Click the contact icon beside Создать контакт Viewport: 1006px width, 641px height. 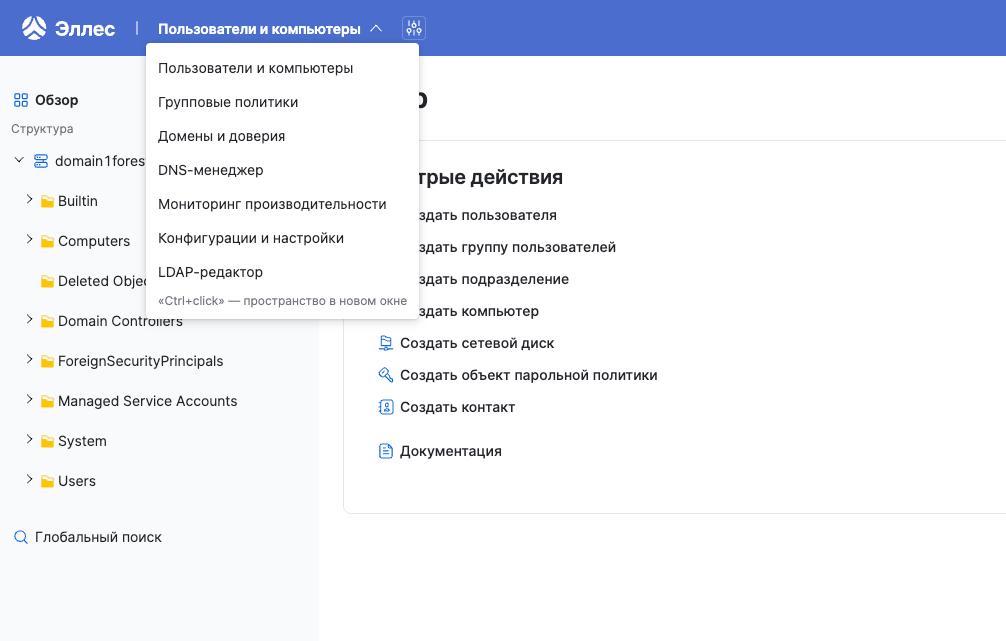coord(386,407)
